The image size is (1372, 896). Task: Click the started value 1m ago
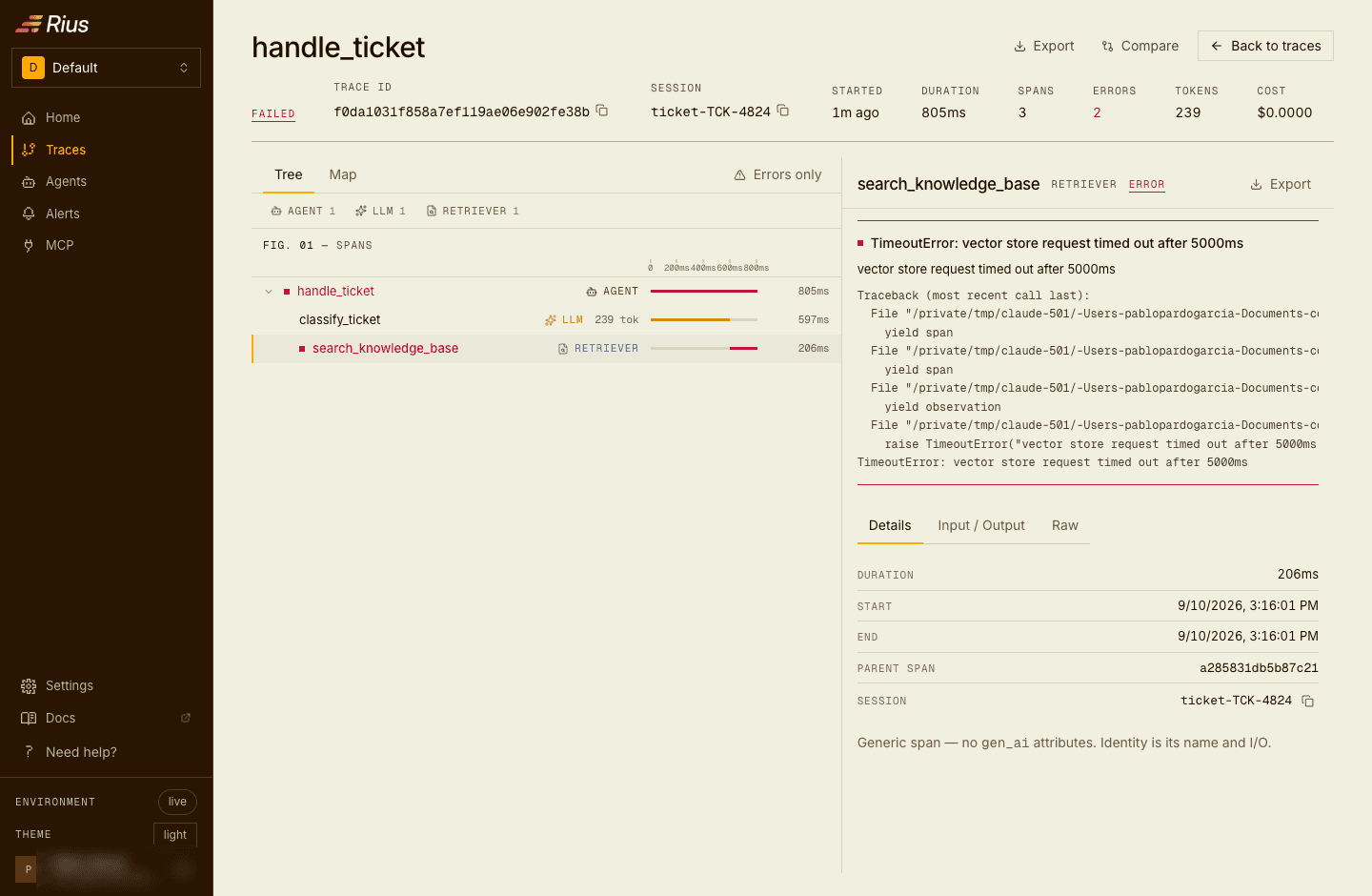(856, 112)
